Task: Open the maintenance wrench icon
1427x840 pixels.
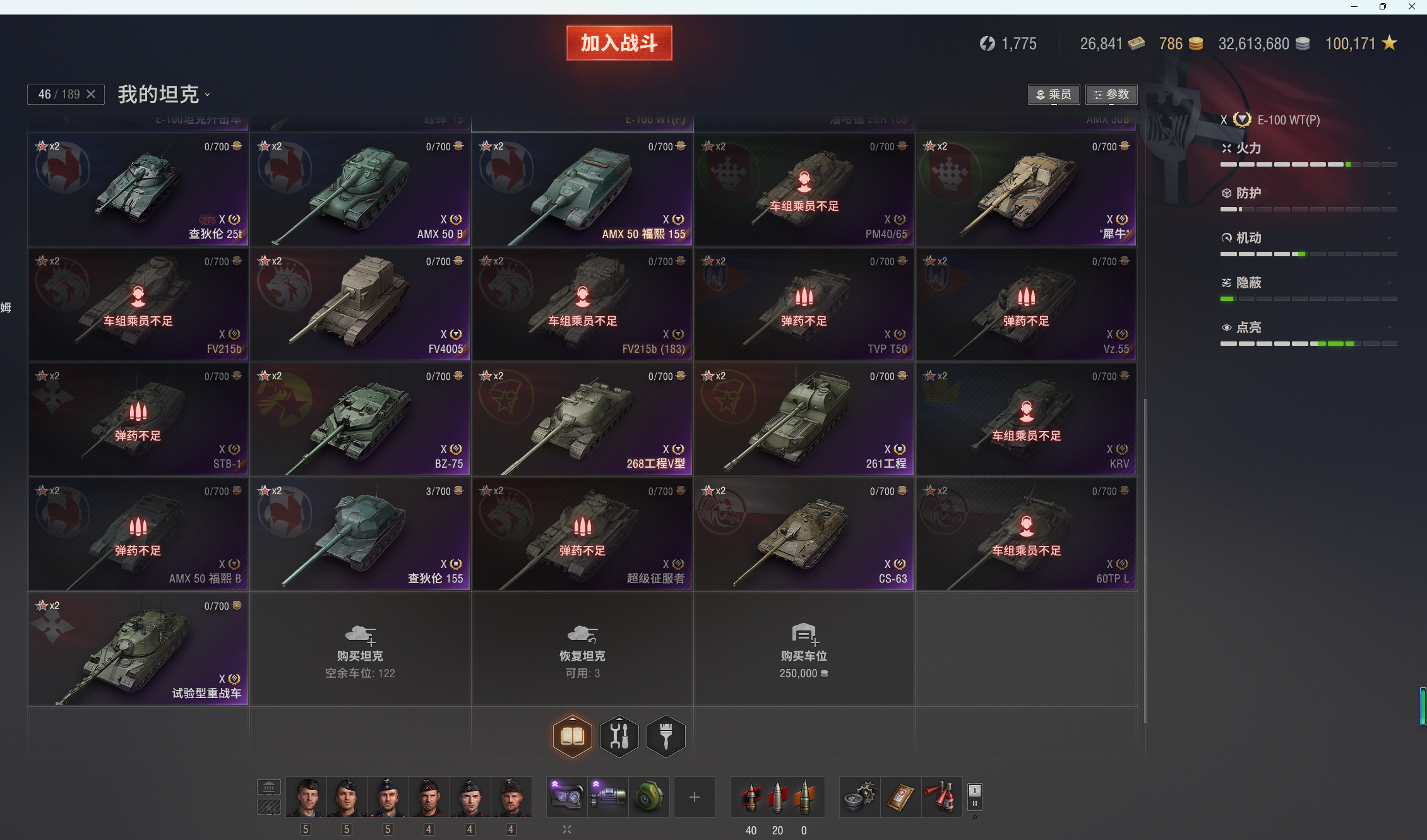Action: click(619, 736)
